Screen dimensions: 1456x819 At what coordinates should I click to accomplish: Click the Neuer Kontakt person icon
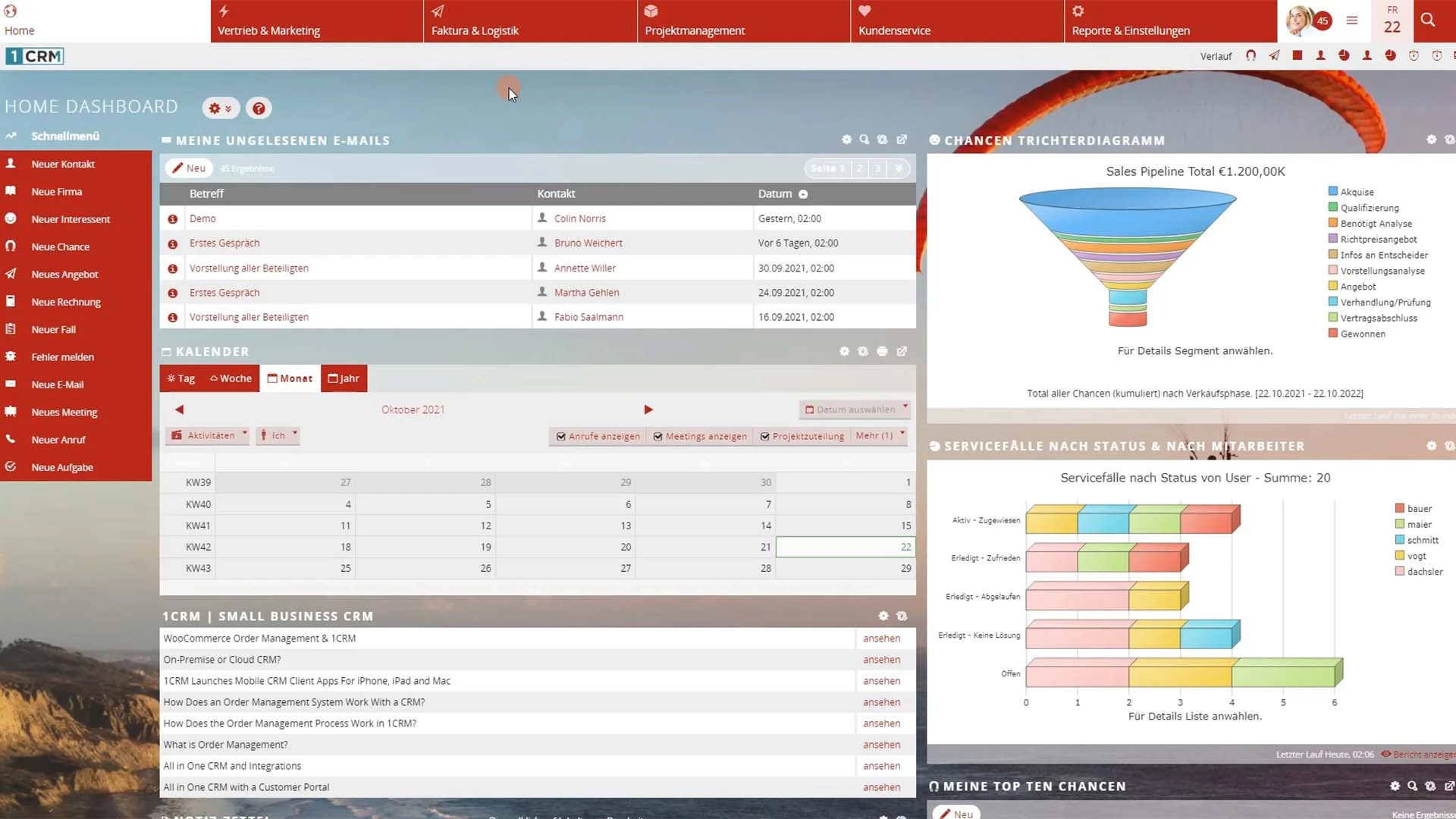click(11, 164)
